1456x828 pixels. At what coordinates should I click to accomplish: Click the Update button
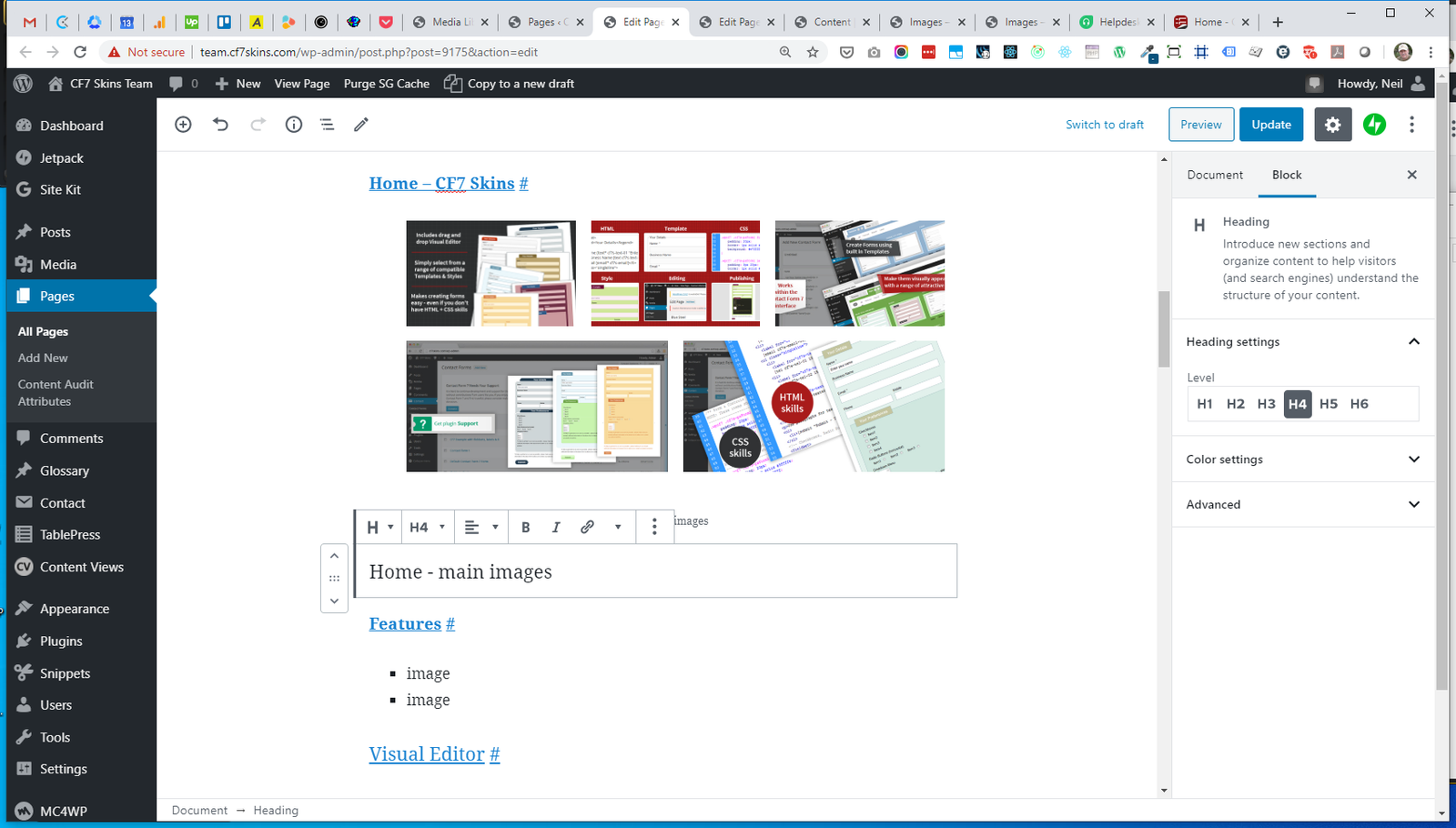point(1270,125)
